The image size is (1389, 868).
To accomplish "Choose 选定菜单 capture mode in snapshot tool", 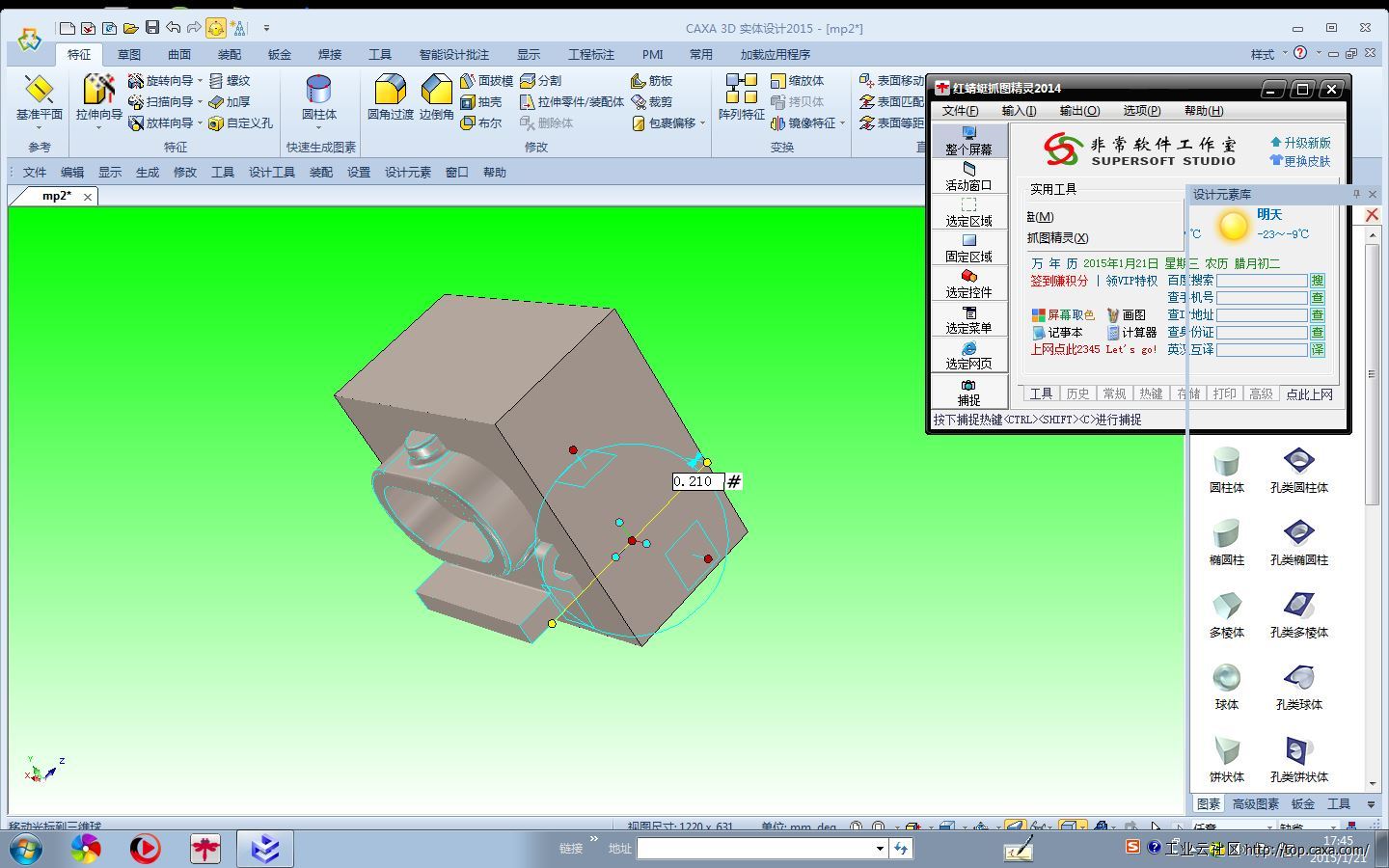I will 968,319.
